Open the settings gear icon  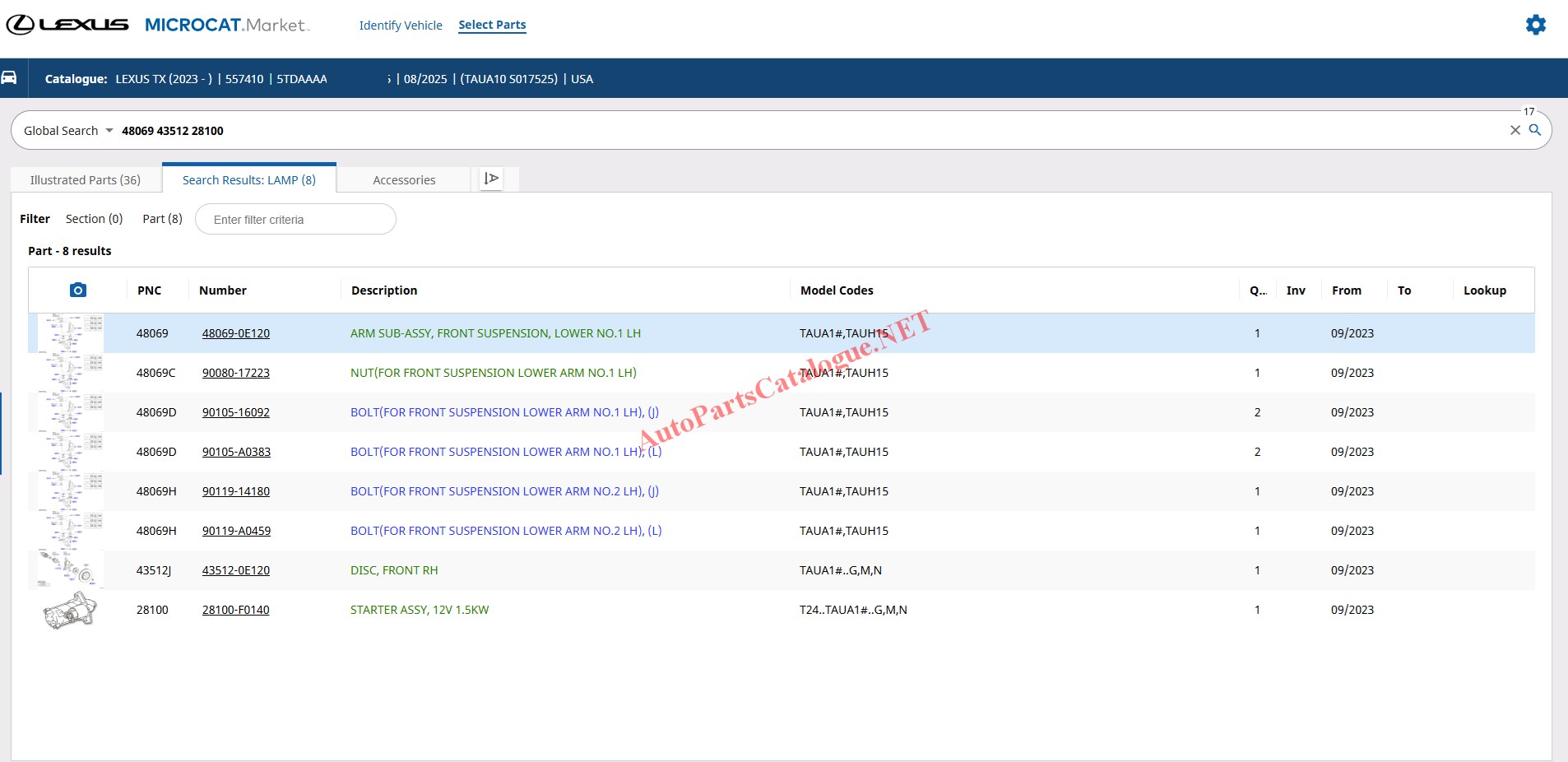pyautogui.click(x=1535, y=25)
